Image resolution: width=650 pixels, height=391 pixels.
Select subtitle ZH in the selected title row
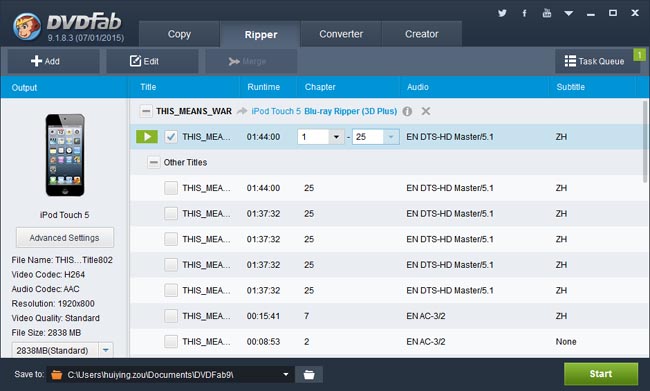[561, 137]
